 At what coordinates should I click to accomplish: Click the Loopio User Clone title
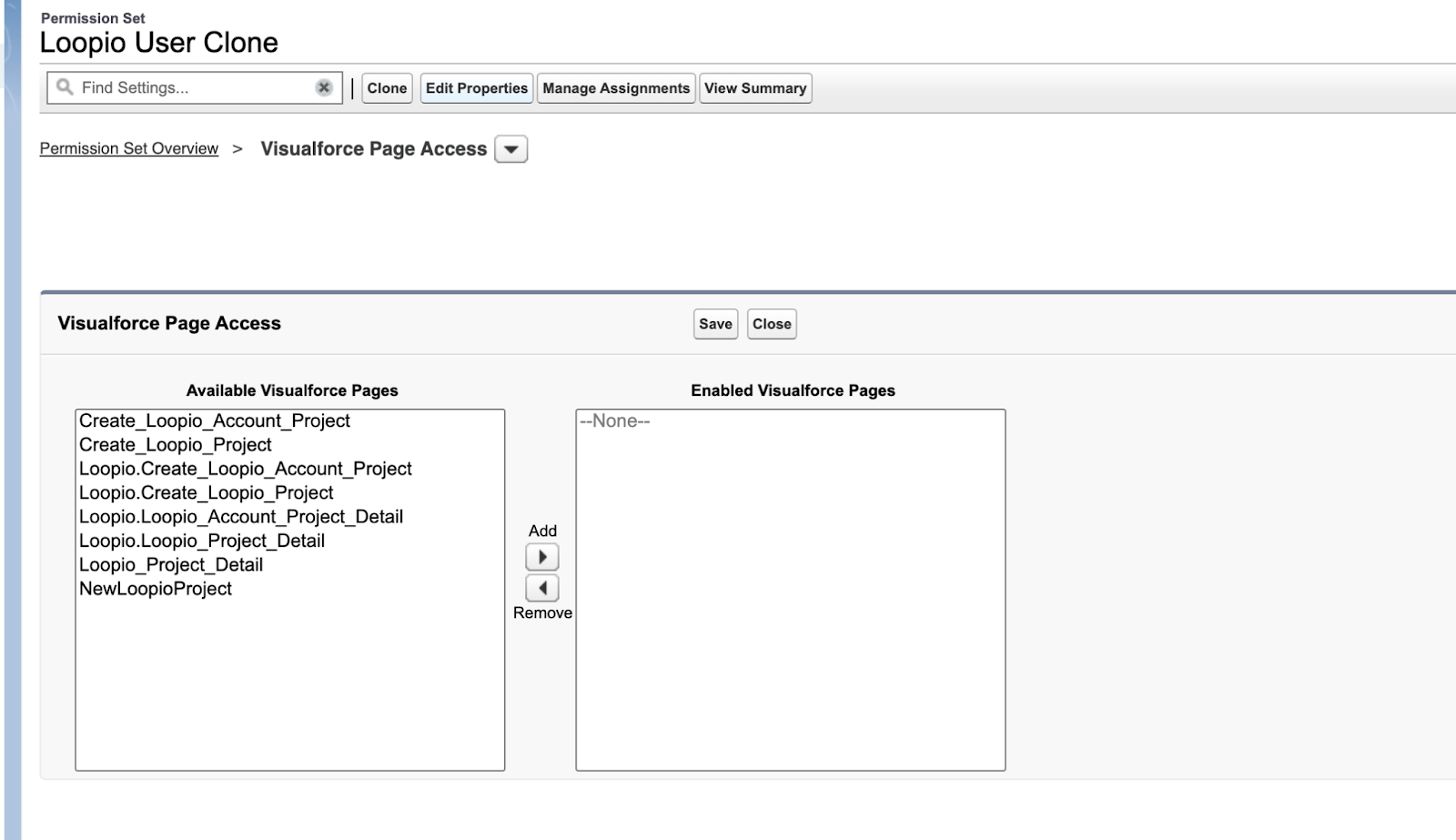point(158,42)
